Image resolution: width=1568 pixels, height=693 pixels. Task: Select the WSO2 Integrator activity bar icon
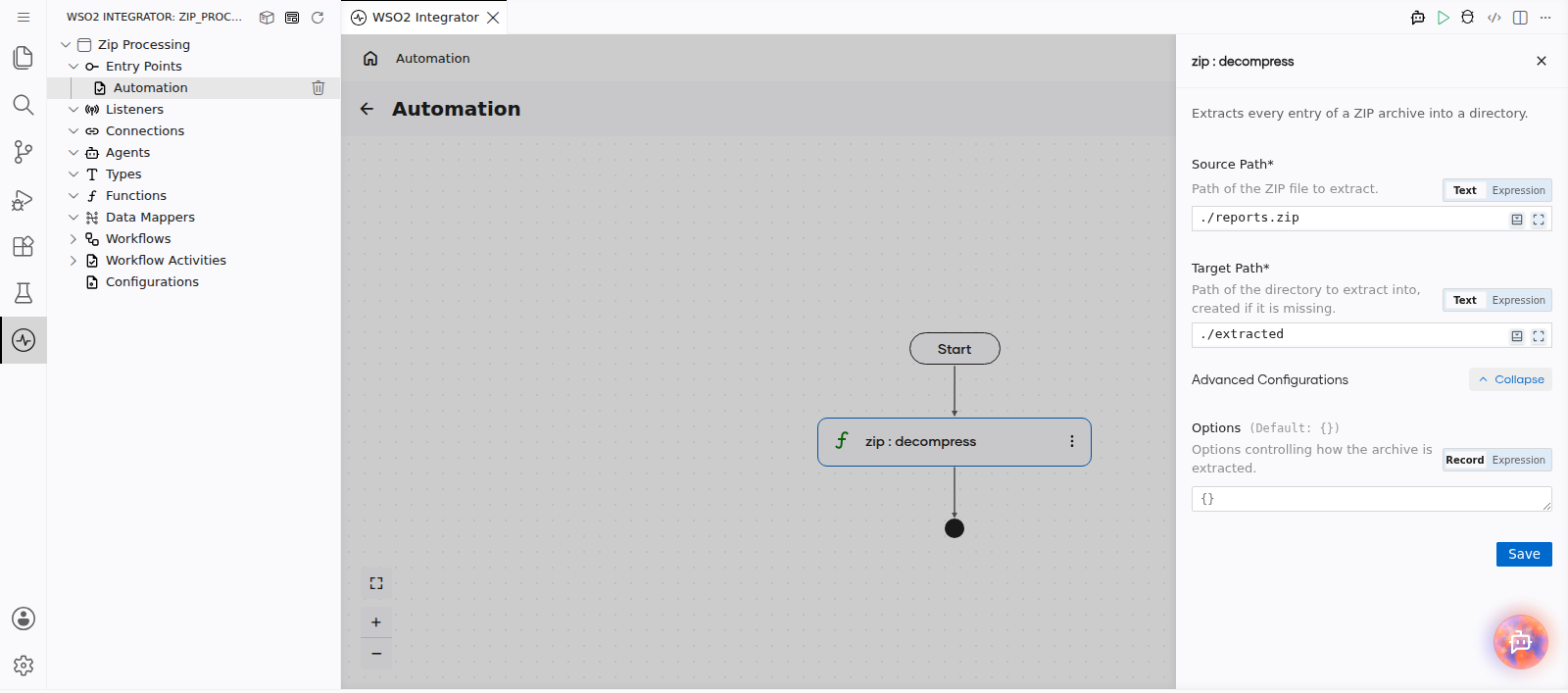(24, 340)
